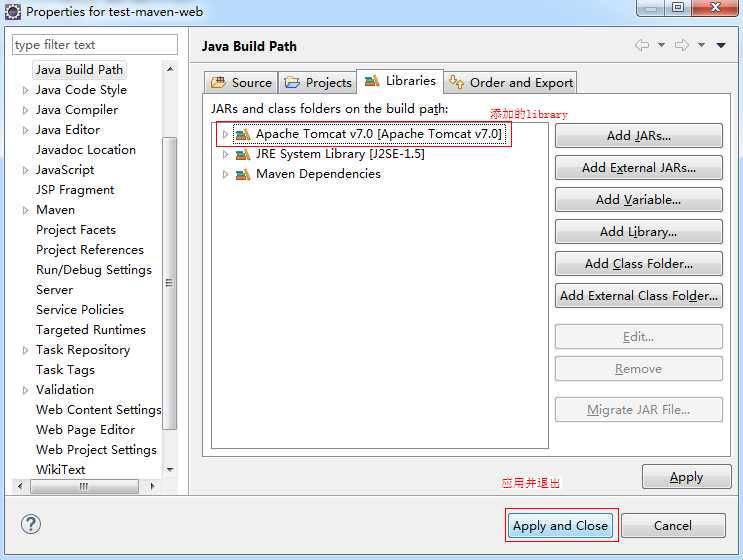Open the view menu triangle
The height and width of the screenshot is (560, 743).
pos(721,45)
